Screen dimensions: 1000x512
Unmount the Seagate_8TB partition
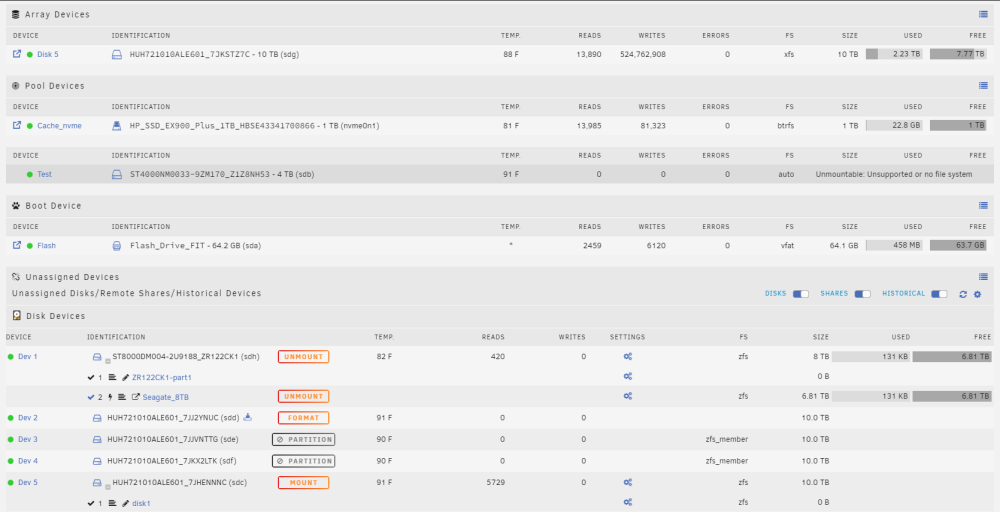click(304, 397)
